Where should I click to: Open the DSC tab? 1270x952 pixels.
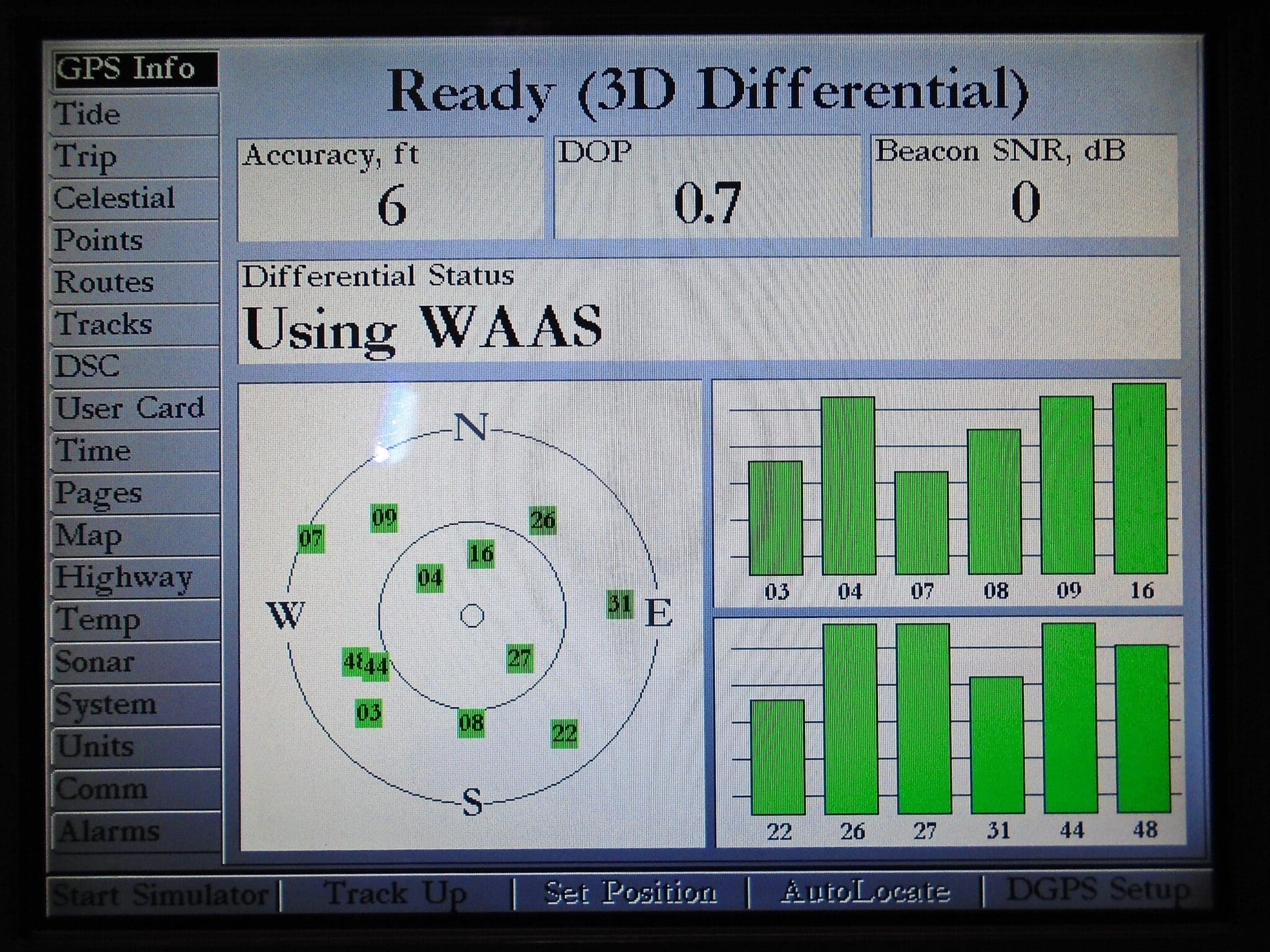[x=135, y=367]
